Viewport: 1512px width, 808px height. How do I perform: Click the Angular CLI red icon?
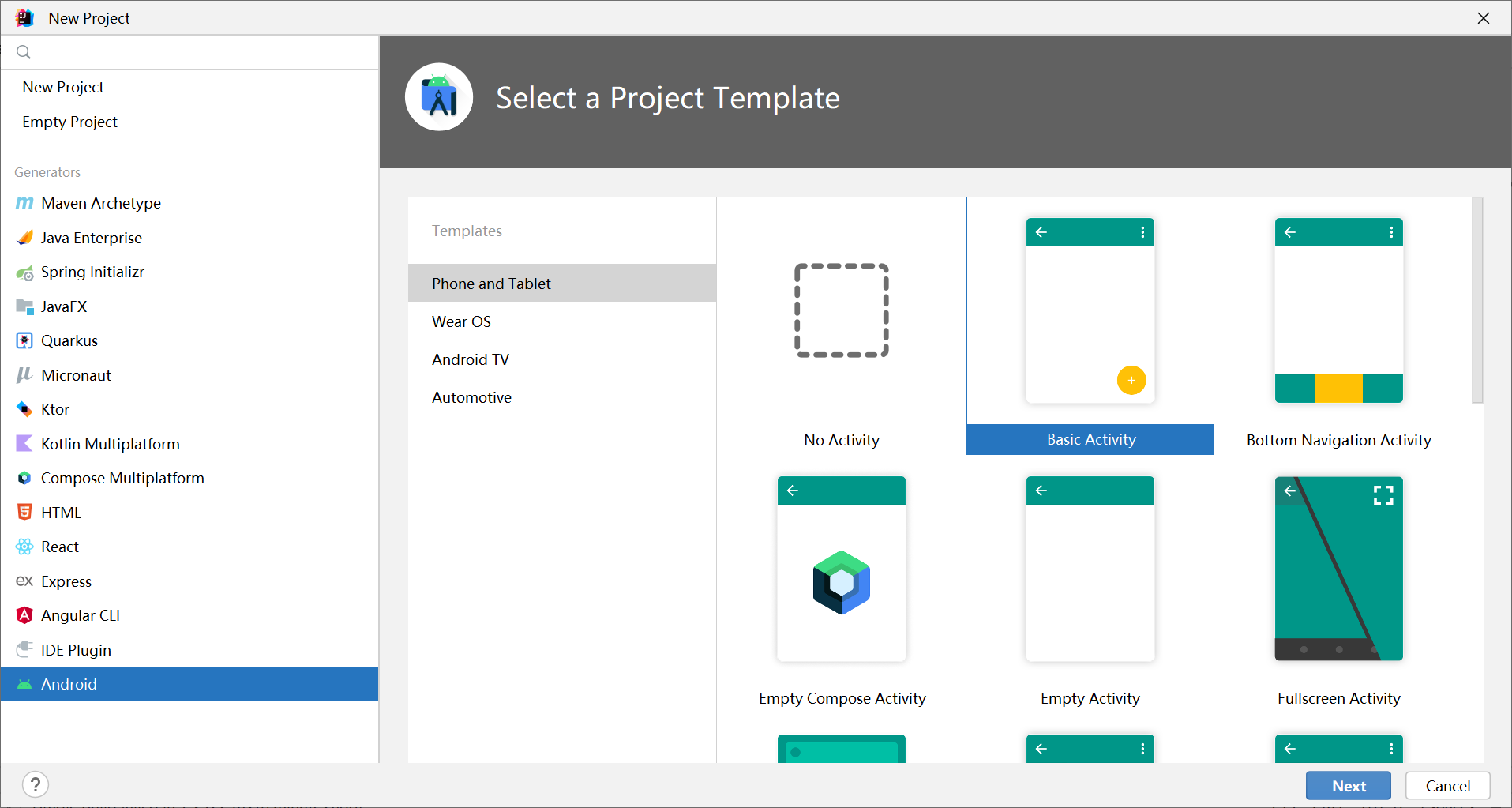point(24,615)
